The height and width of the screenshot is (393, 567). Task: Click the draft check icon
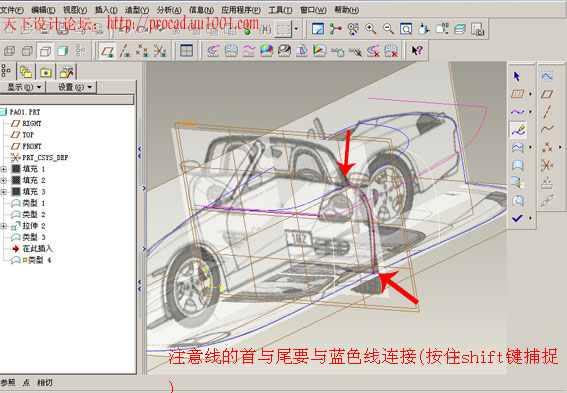(302, 51)
